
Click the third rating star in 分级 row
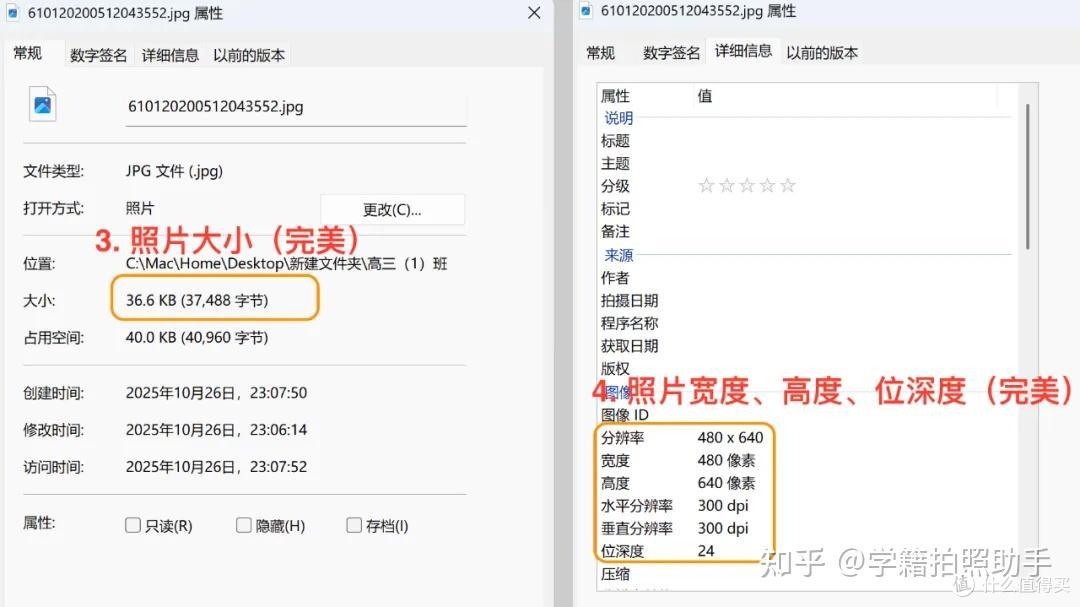747,185
